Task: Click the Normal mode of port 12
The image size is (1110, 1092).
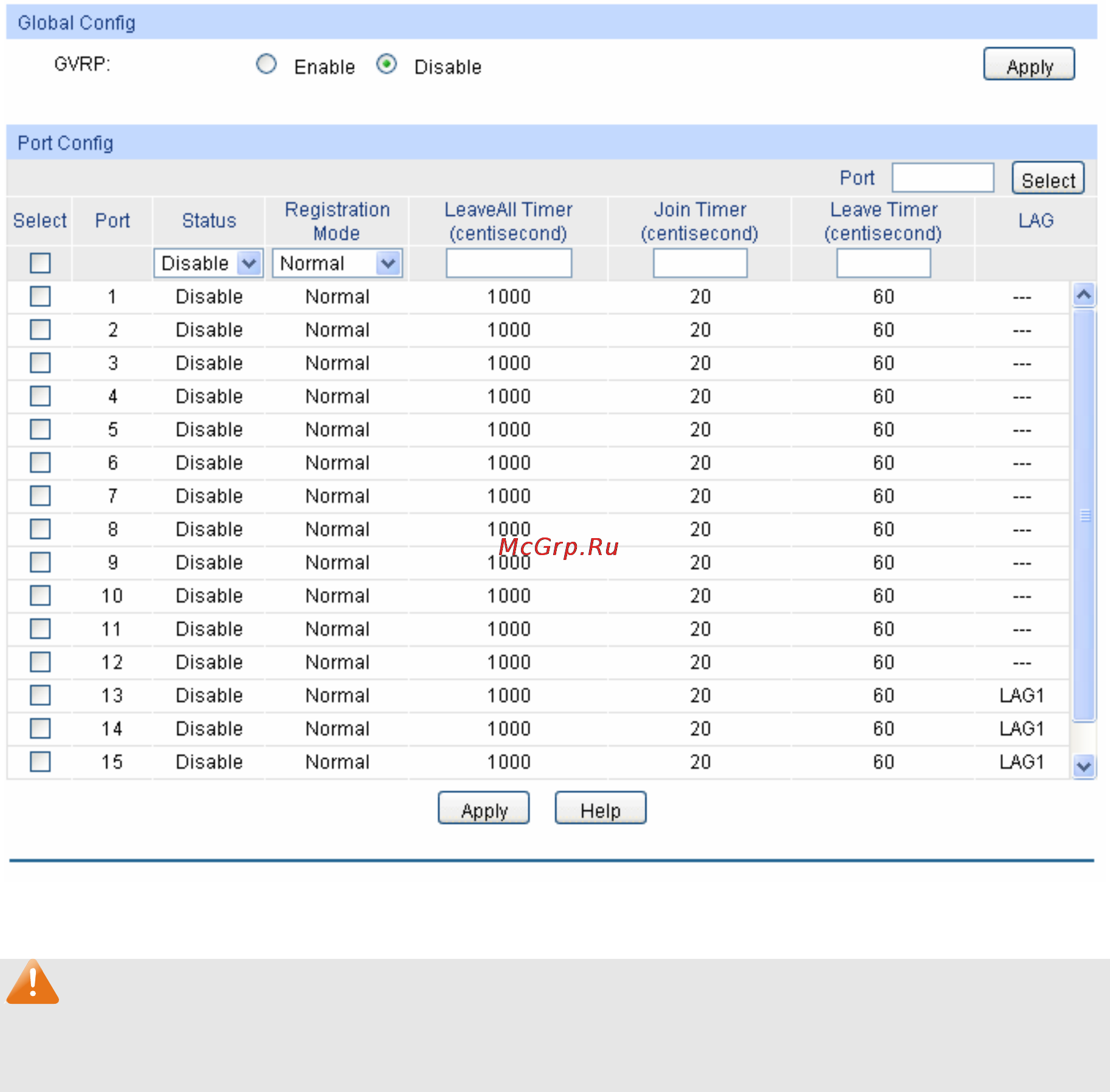Action: tap(337, 662)
